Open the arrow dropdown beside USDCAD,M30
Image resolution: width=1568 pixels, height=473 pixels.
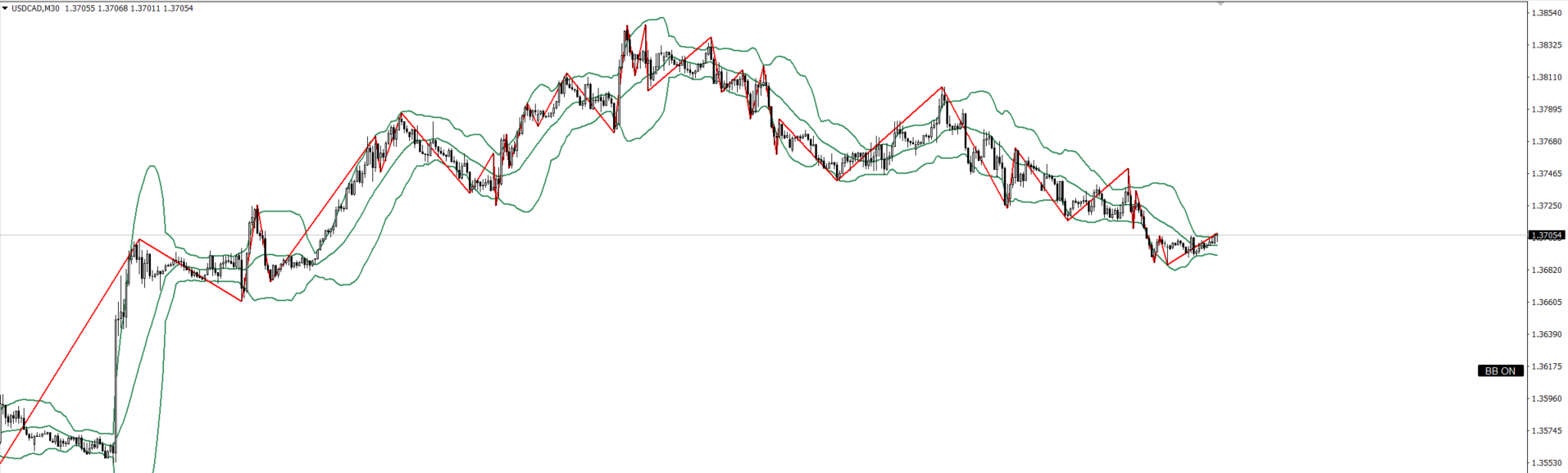point(5,8)
